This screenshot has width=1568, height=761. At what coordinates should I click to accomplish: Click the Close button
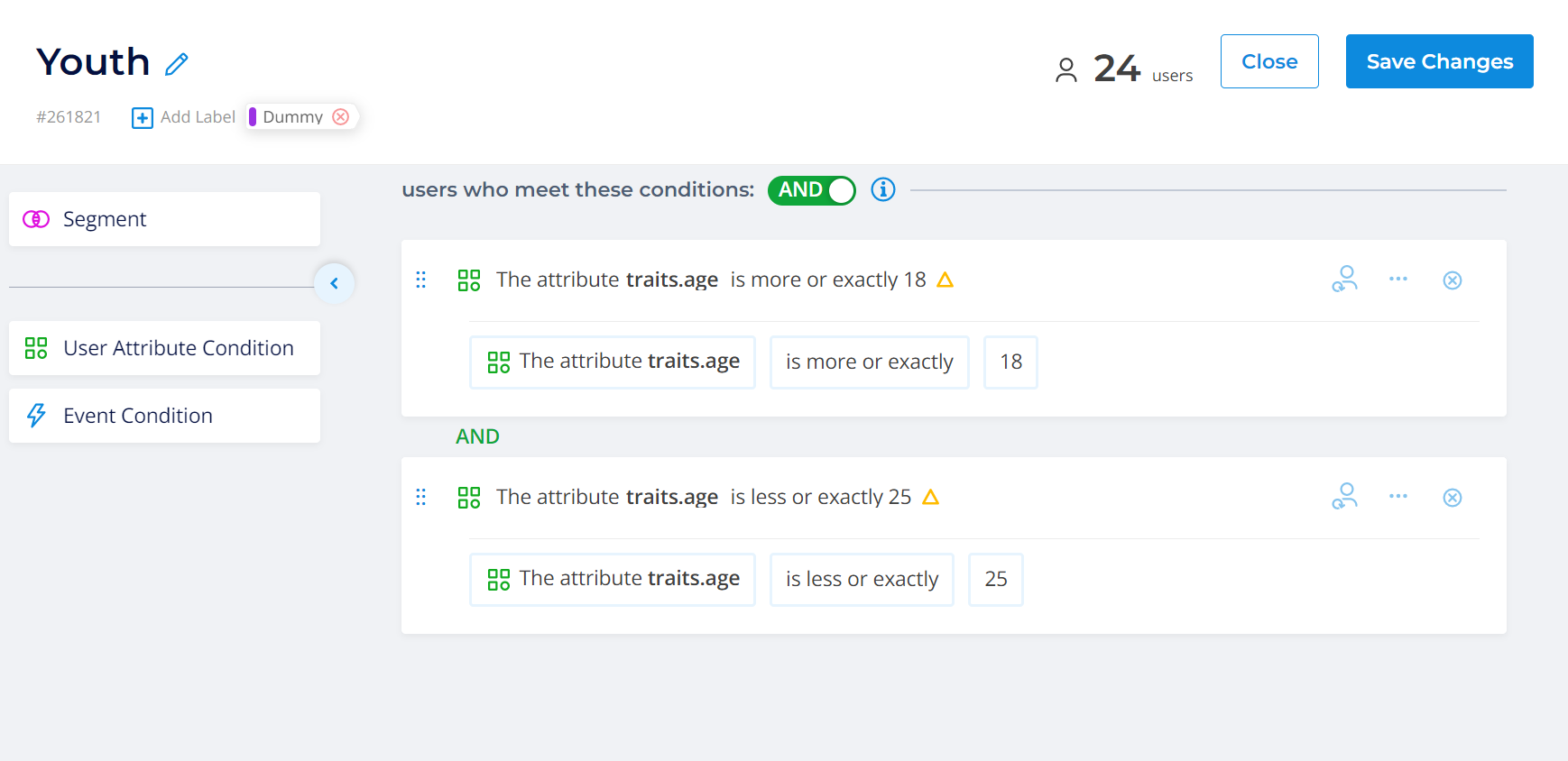tap(1269, 61)
